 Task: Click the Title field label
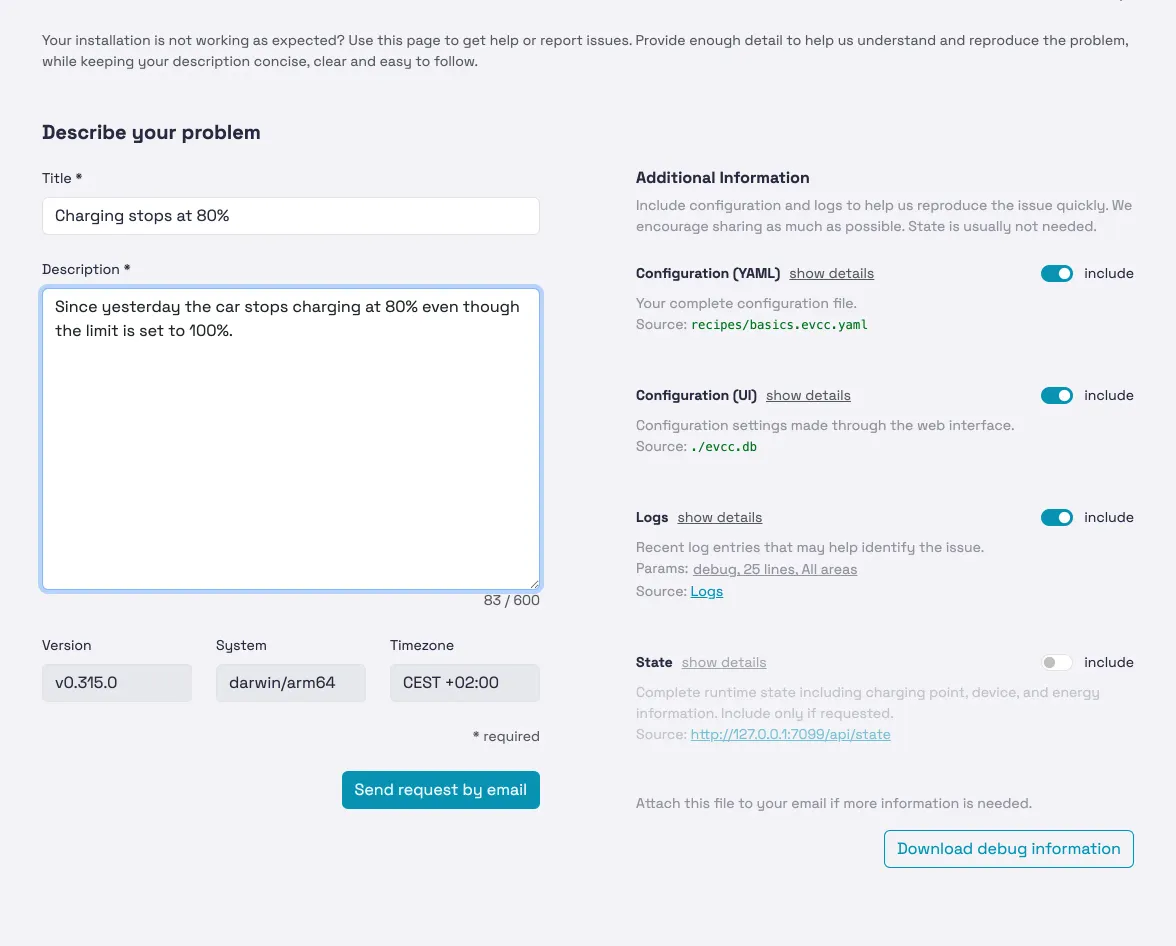(x=62, y=179)
